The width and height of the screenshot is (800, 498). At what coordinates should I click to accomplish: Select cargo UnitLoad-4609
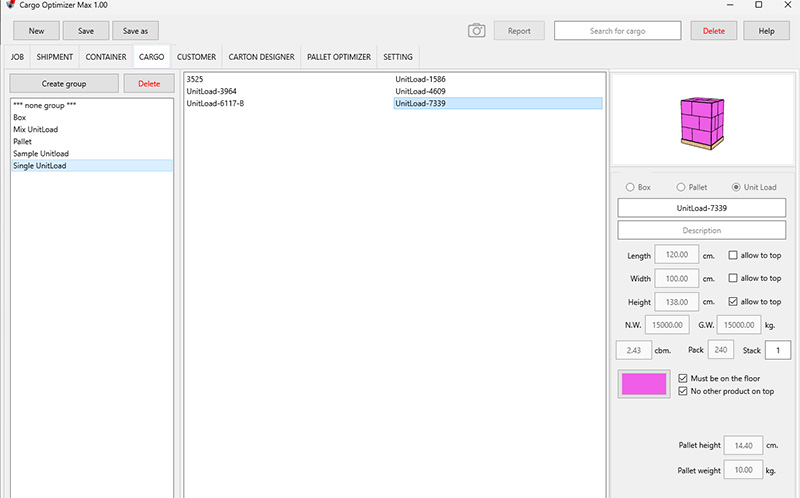498,91
